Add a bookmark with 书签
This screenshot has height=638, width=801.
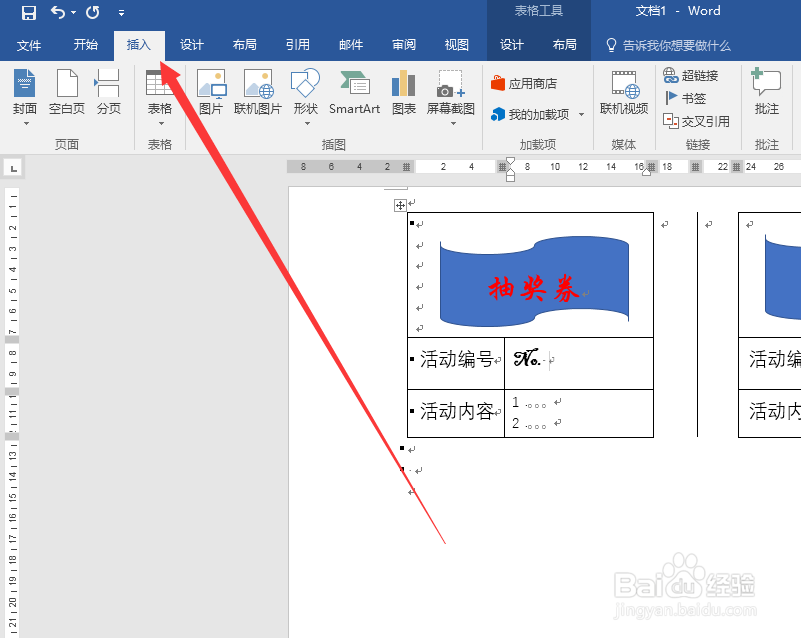pos(685,98)
